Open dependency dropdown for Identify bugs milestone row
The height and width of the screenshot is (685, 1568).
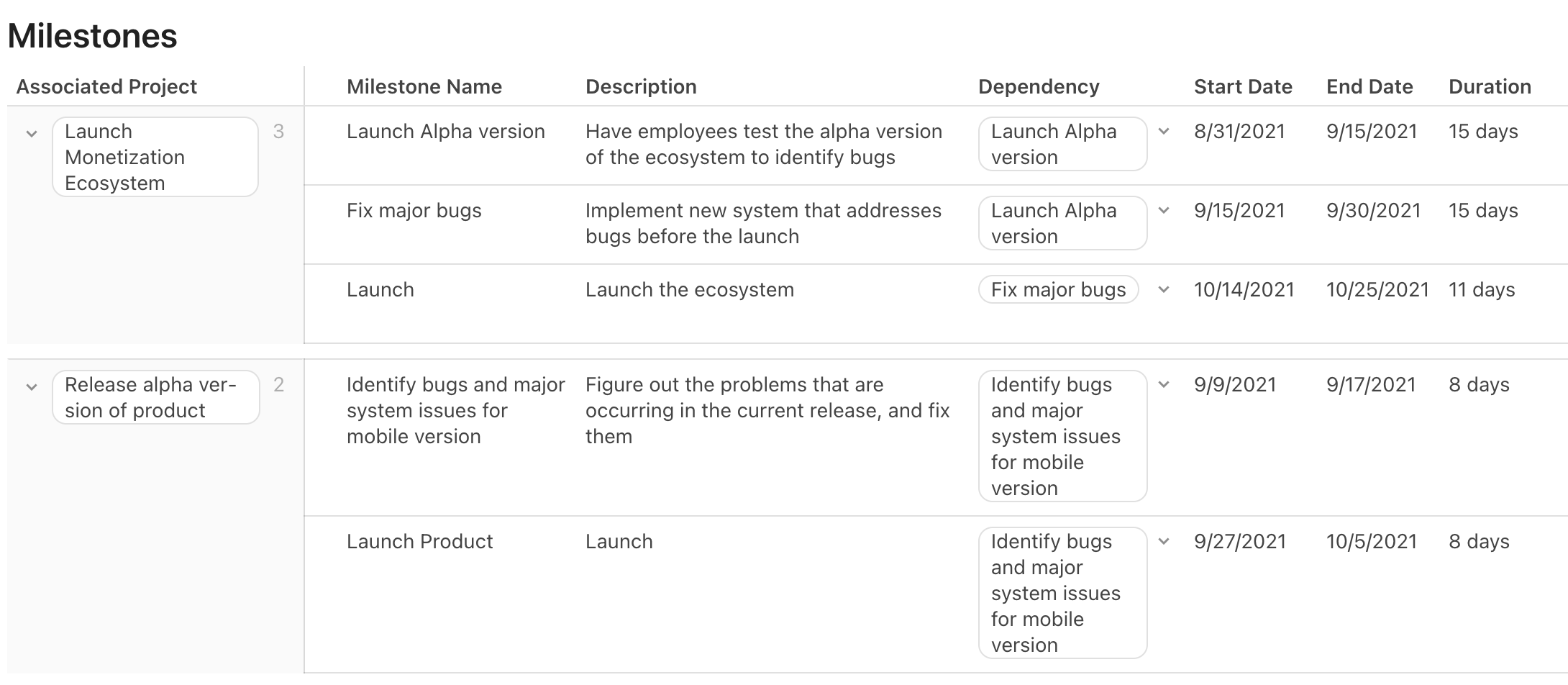click(x=1164, y=385)
